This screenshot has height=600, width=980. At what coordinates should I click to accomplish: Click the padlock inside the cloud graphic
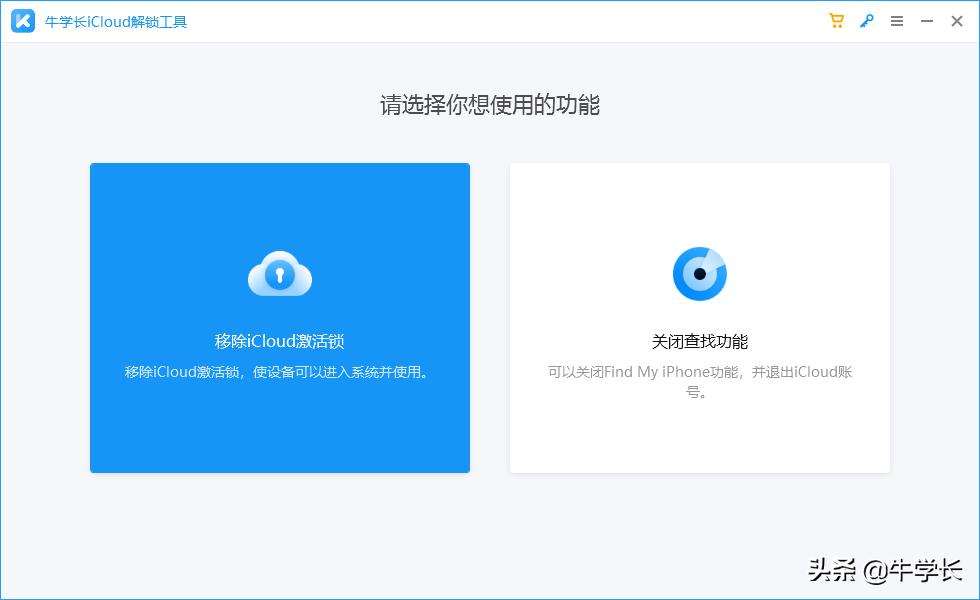[x=279, y=277]
